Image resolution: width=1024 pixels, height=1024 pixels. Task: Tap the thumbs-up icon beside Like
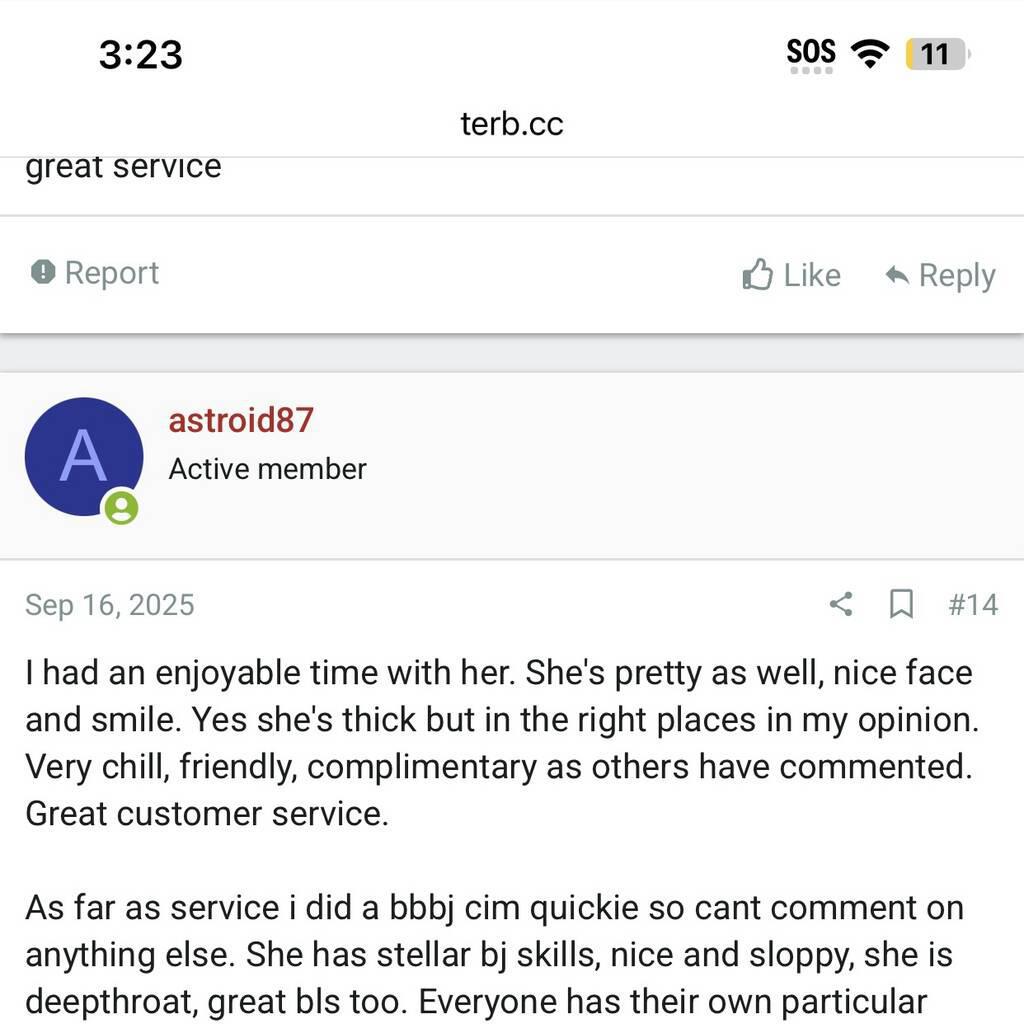click(x=758, y=275)
